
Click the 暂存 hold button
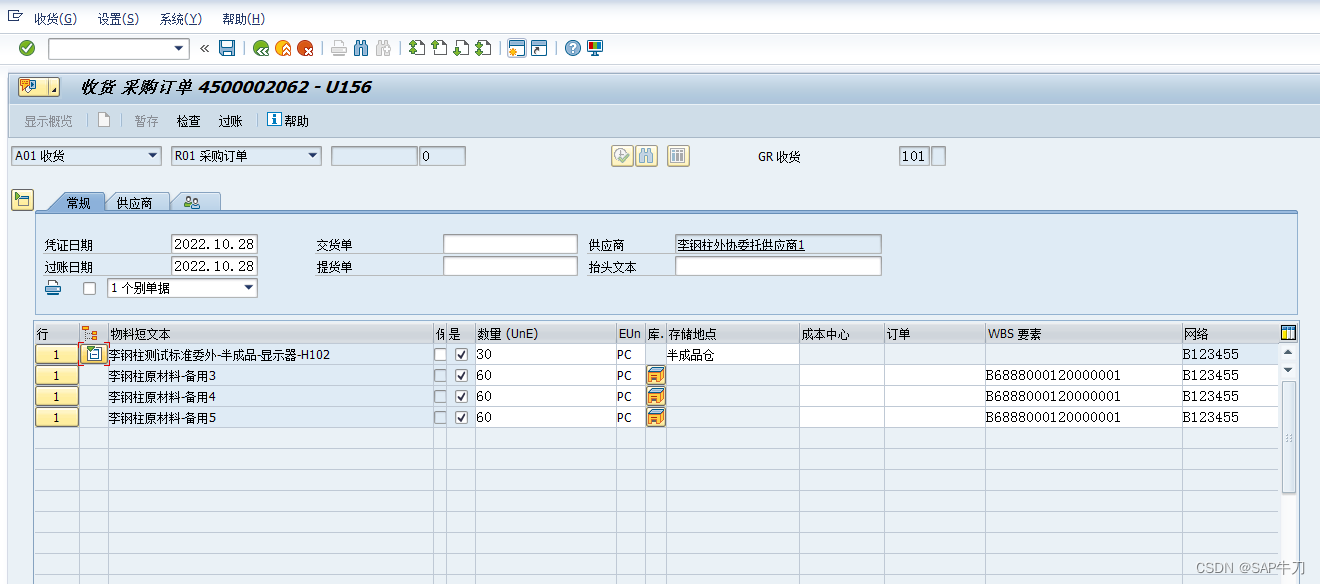146,121
